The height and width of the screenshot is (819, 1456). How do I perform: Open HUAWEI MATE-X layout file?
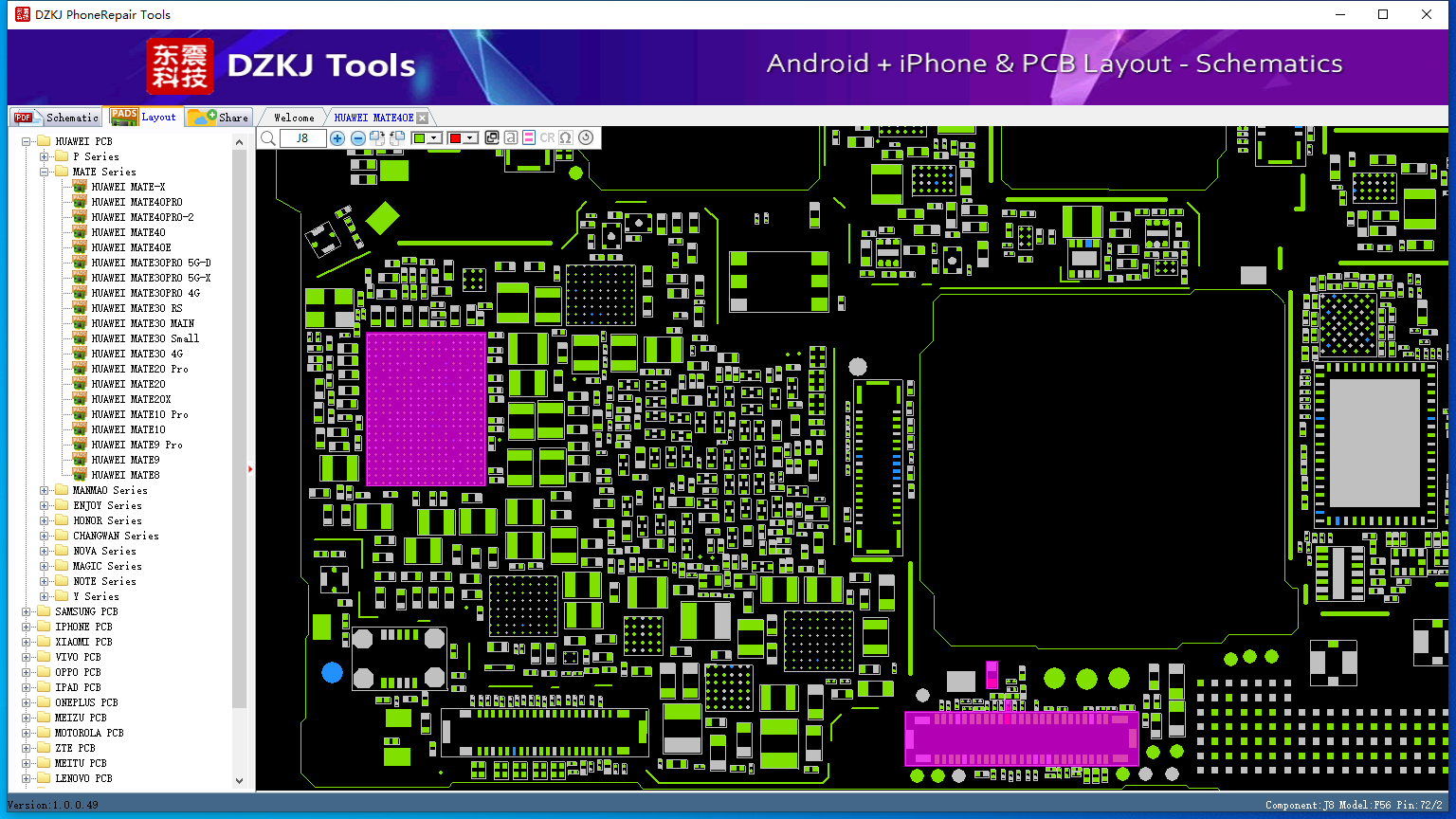(x=128, y=187)
